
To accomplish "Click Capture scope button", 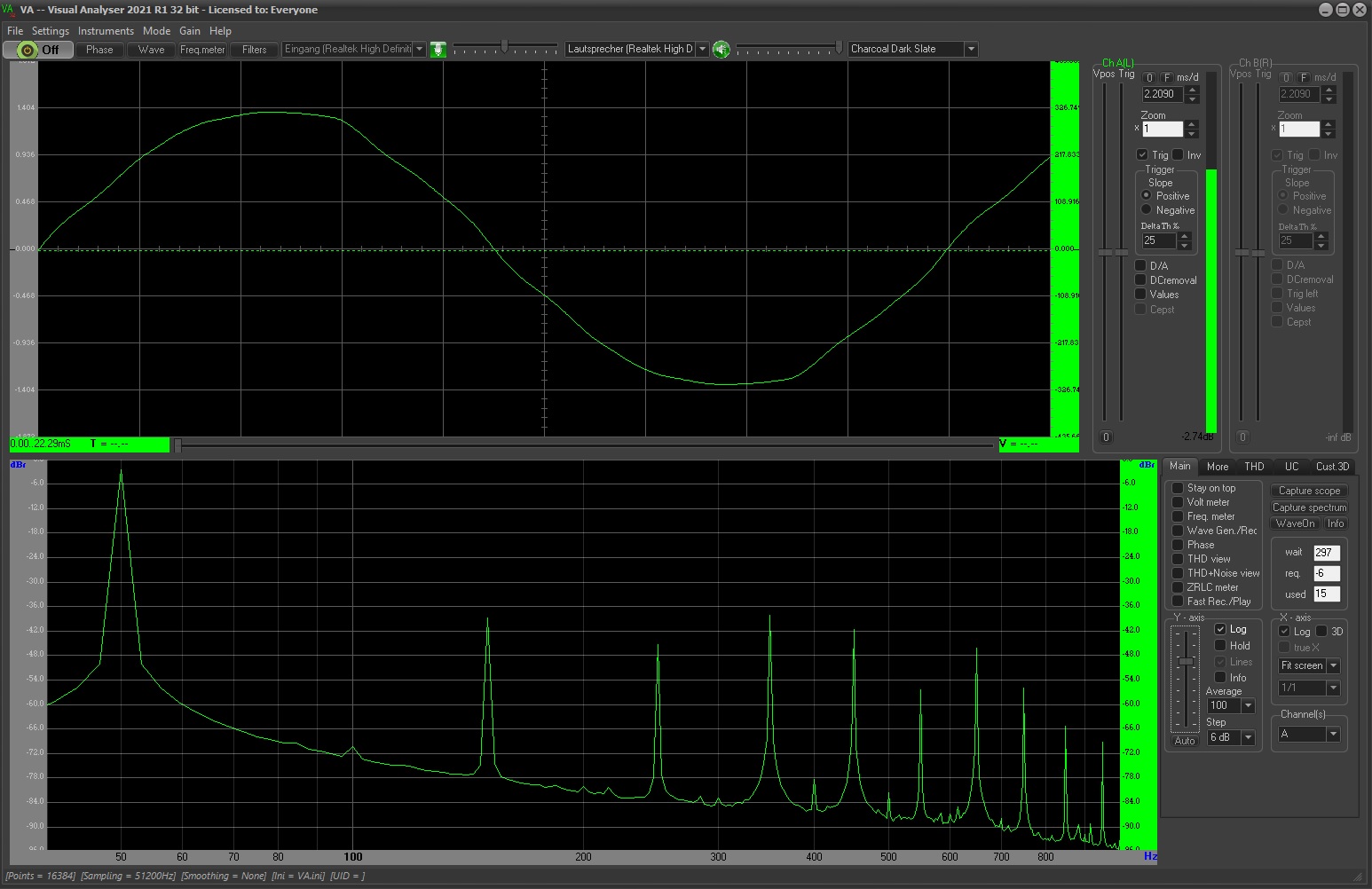I will point(1309,491).
